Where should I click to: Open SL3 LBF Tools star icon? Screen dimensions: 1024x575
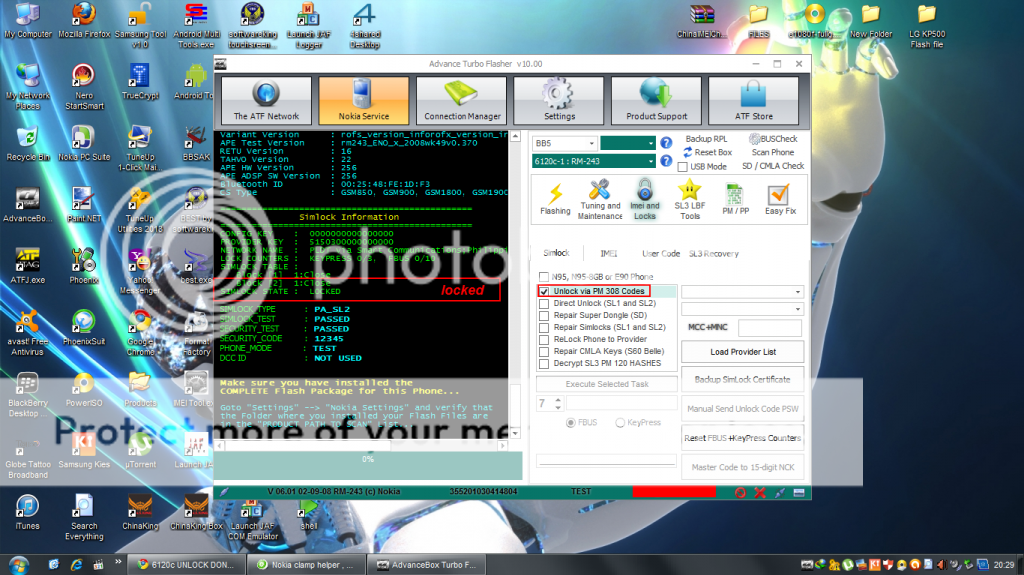point(690,199)
